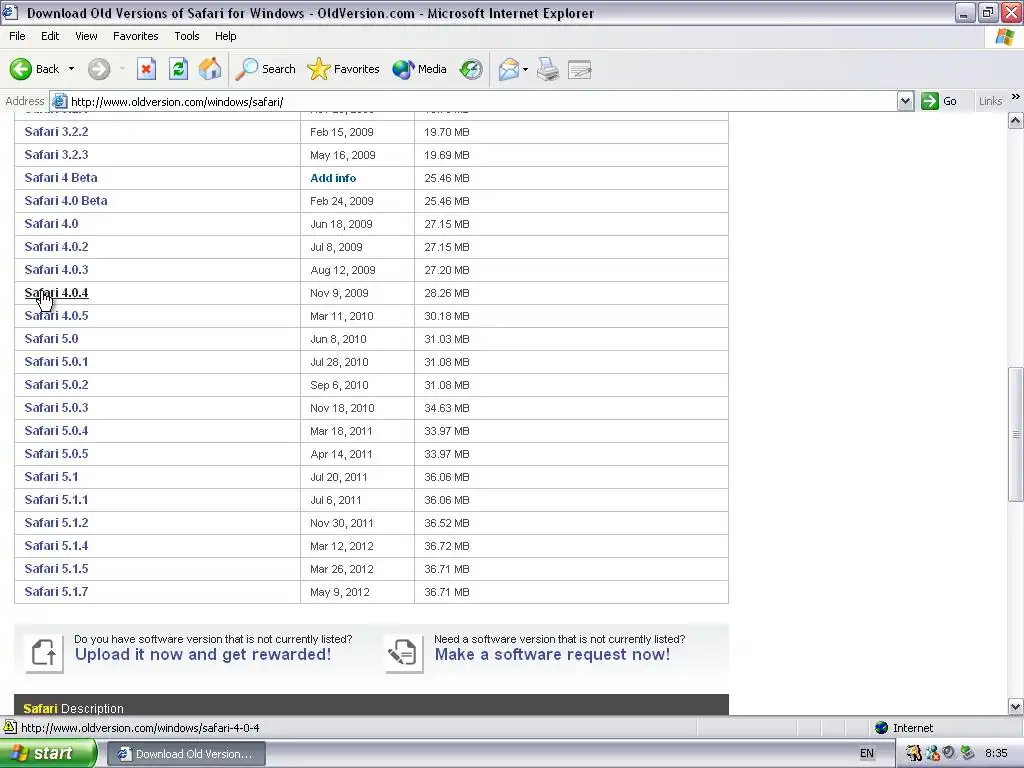Image resolution: width=1024 pixels, height=768 pixels.
Task: Open the File menu
Action: tap(17, 36)
